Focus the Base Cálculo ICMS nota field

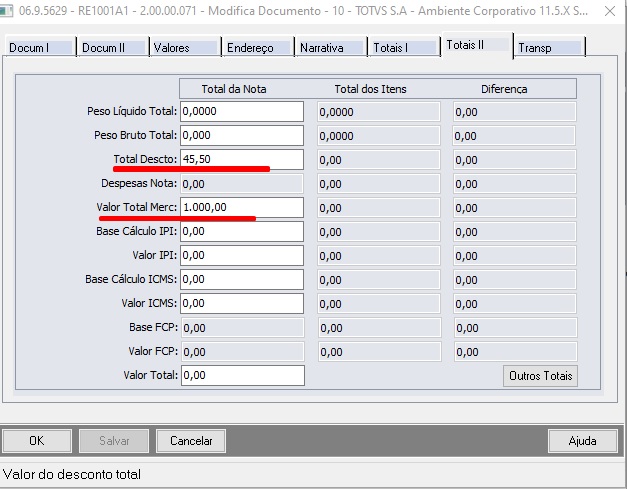point(242,279)
